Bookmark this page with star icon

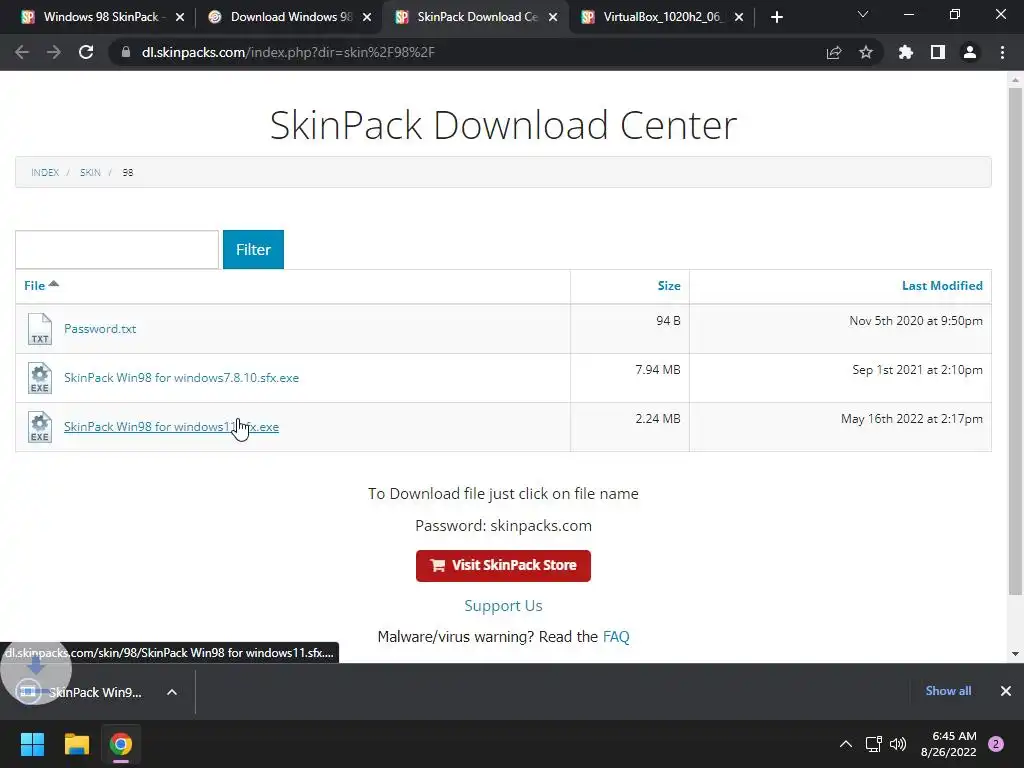865,52
